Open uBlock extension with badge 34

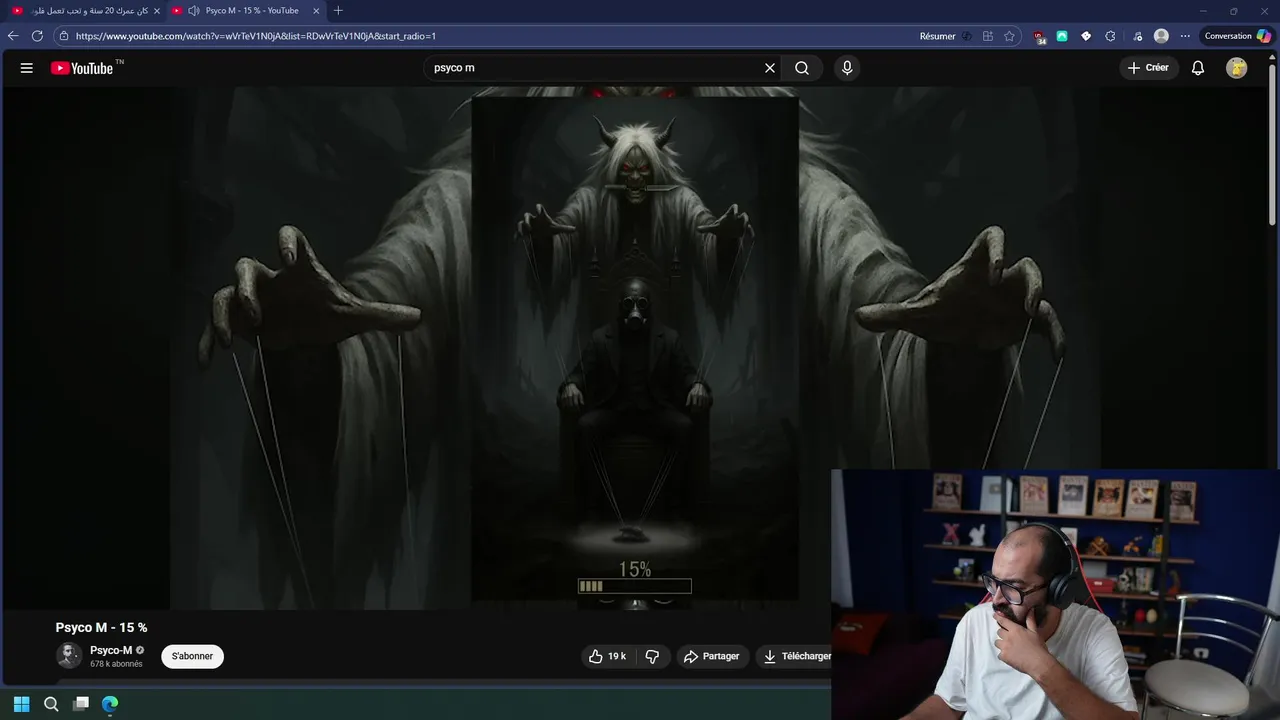click(x=1040, y=37)
